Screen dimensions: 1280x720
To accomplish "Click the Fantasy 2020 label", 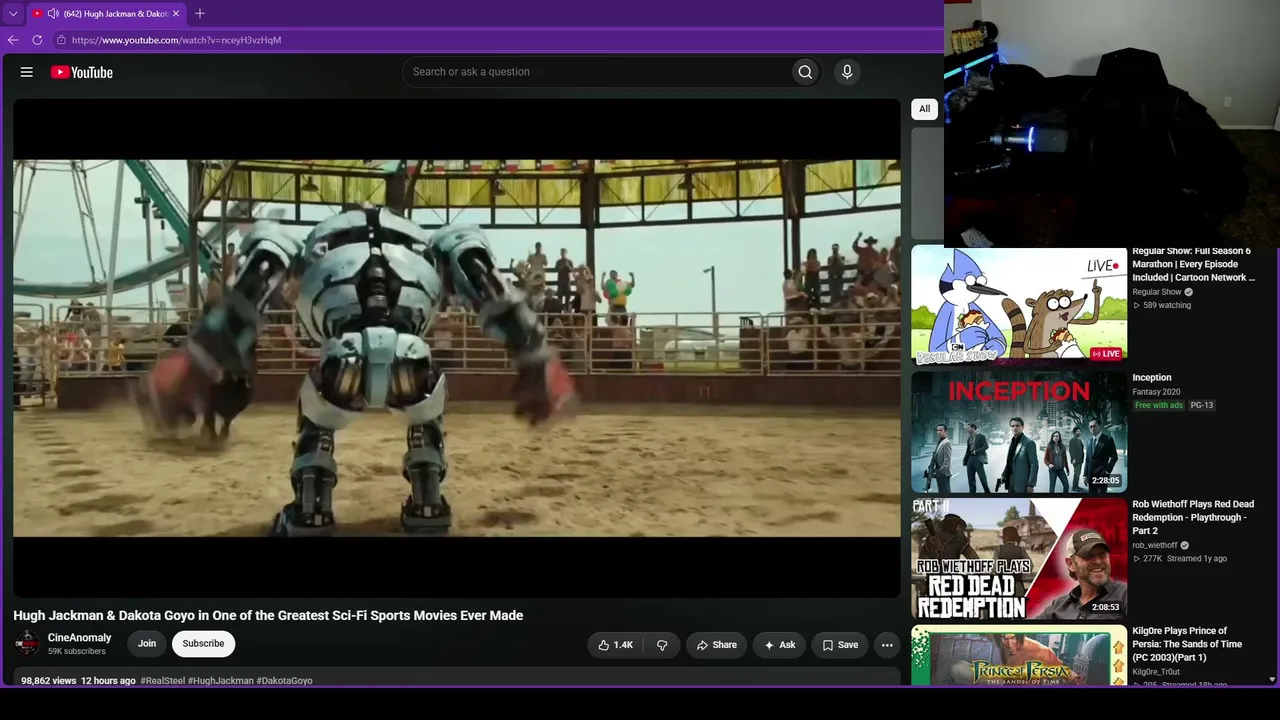I will (1156, 392).
